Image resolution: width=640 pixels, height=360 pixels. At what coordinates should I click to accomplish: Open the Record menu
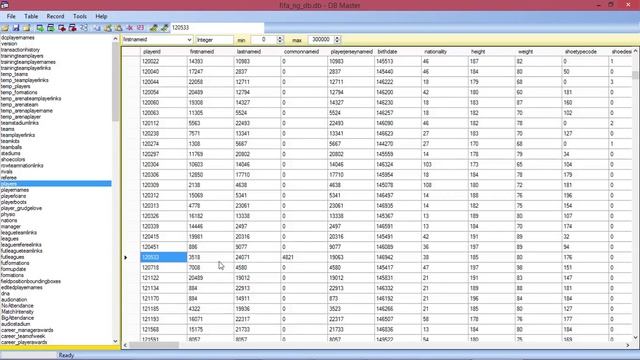tap(55, 16)
